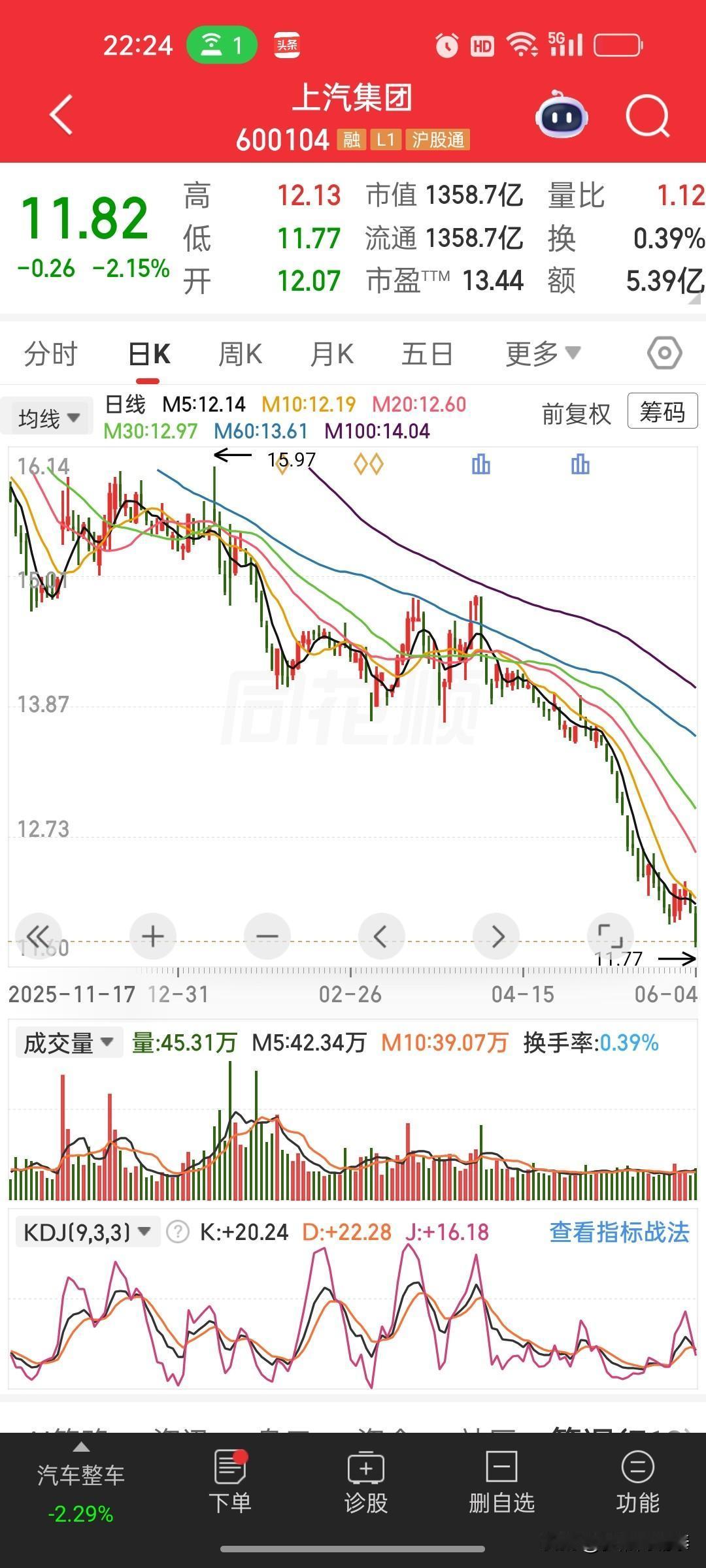Open 更多 period dropdown
Screen dimensions: 706x1568
pyautogui.click(x=543, y=353)
